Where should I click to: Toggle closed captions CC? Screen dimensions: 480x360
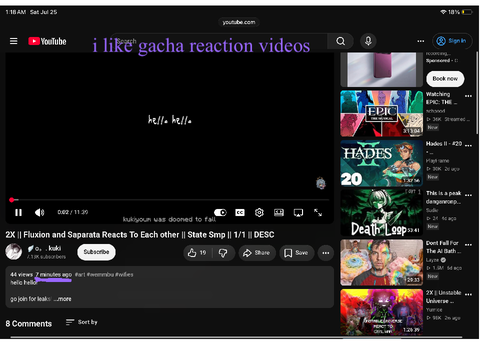[240, 212]
